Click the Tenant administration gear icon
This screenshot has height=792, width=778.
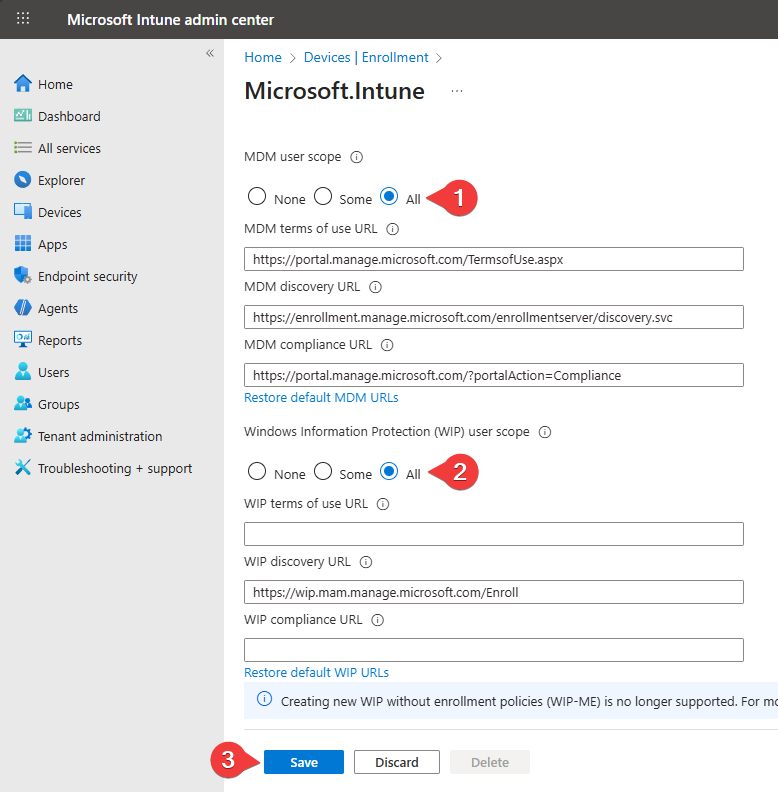[x=23, y=435]
